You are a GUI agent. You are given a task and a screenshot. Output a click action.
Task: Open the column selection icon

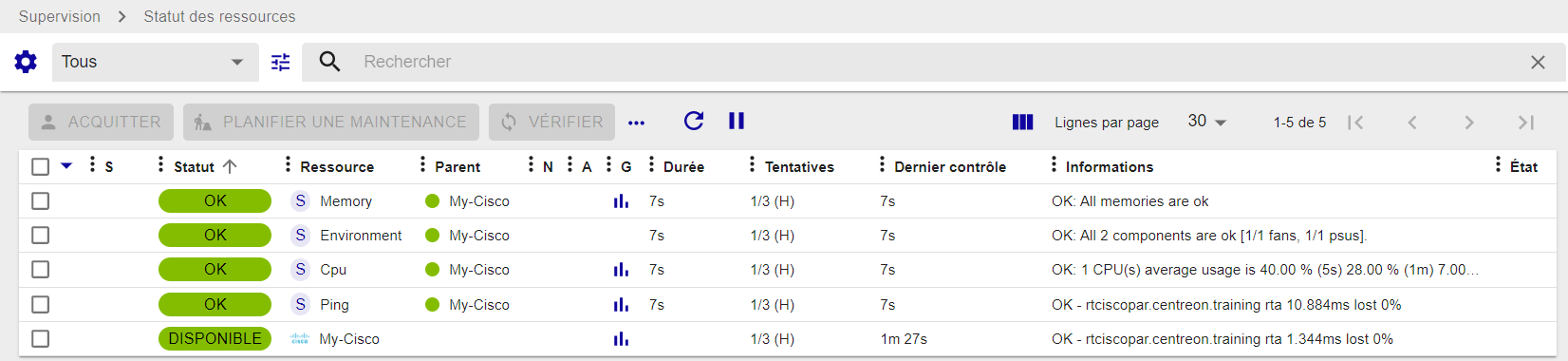(1022, 122)
